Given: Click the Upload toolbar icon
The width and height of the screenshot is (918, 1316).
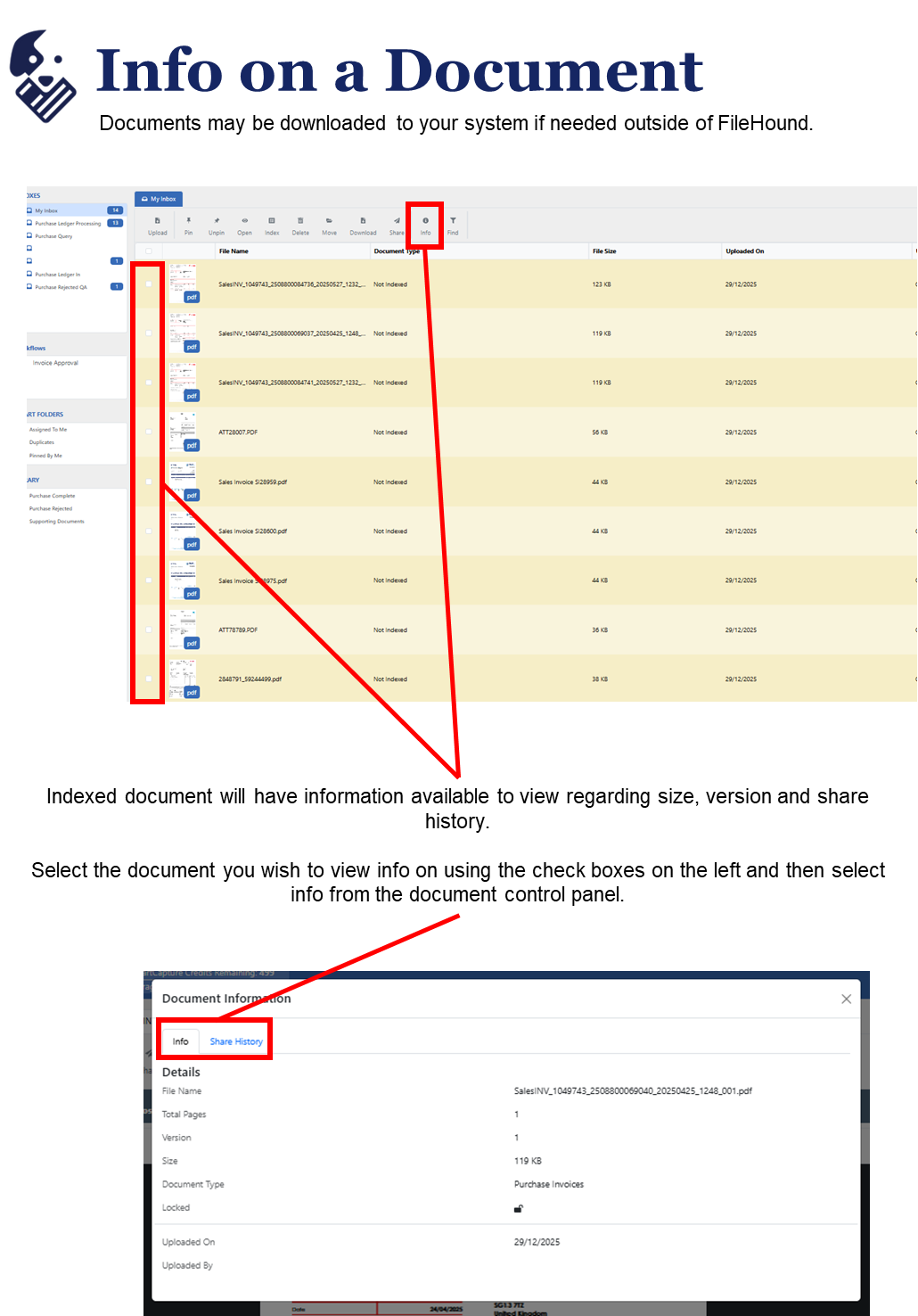Looking at the screenshot, I should point(158,220).
